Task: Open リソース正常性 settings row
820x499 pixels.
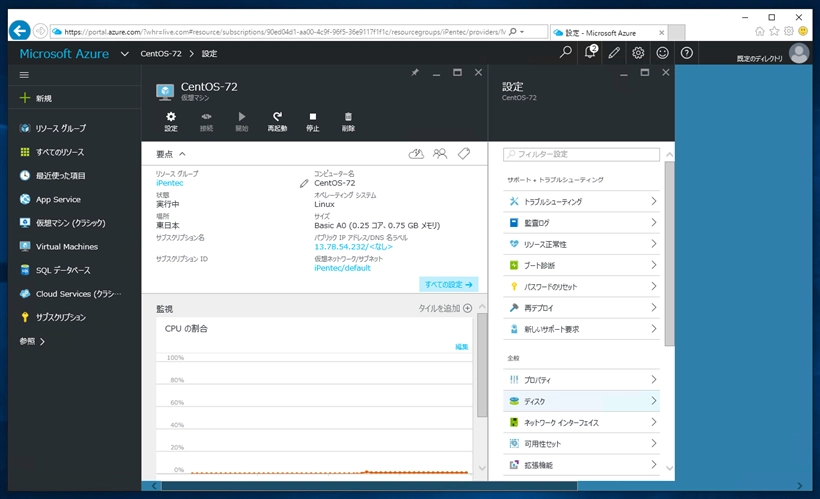Action: tap(581, 244)
